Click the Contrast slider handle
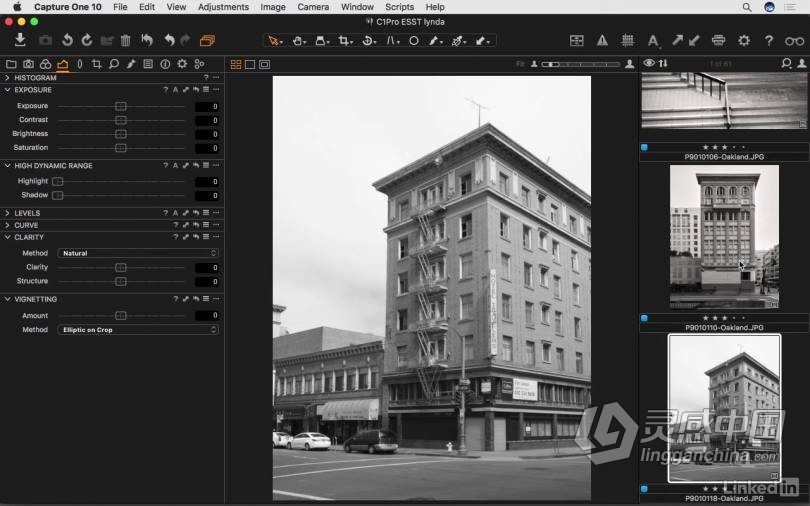The image size is (810, 506). [121, 120]
